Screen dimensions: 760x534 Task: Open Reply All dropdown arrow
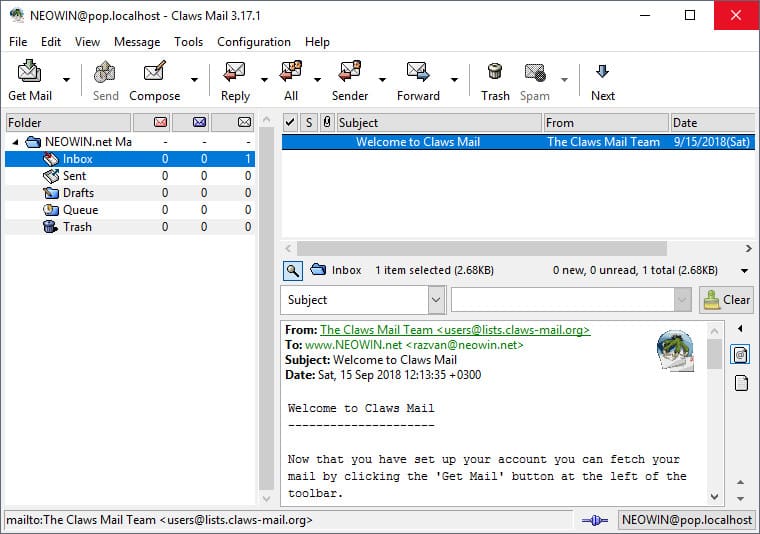317,79
